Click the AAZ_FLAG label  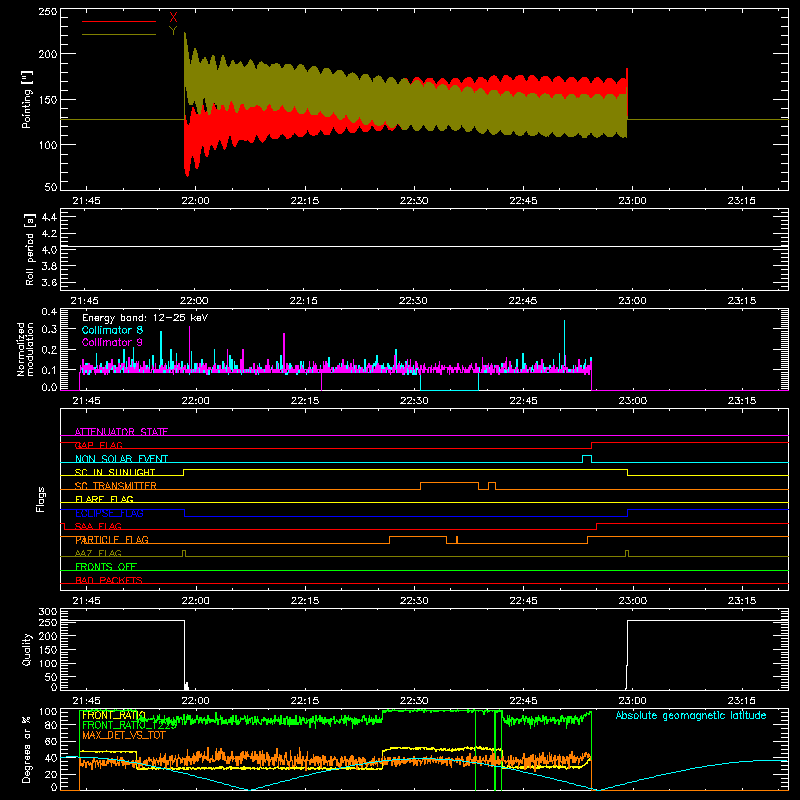98,553
